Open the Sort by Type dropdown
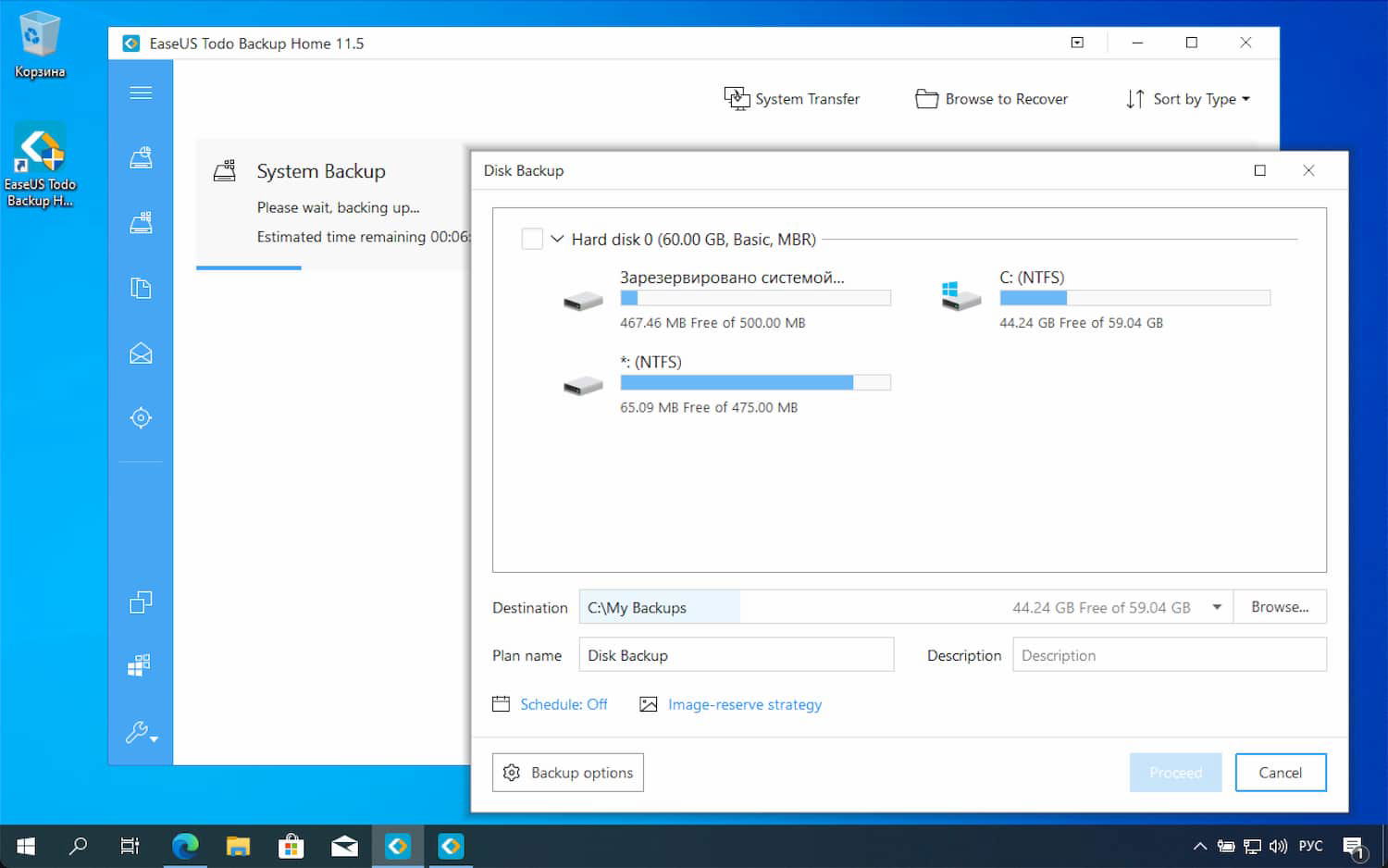This screenshot has height=868, width=1388. pos(1189,98)
